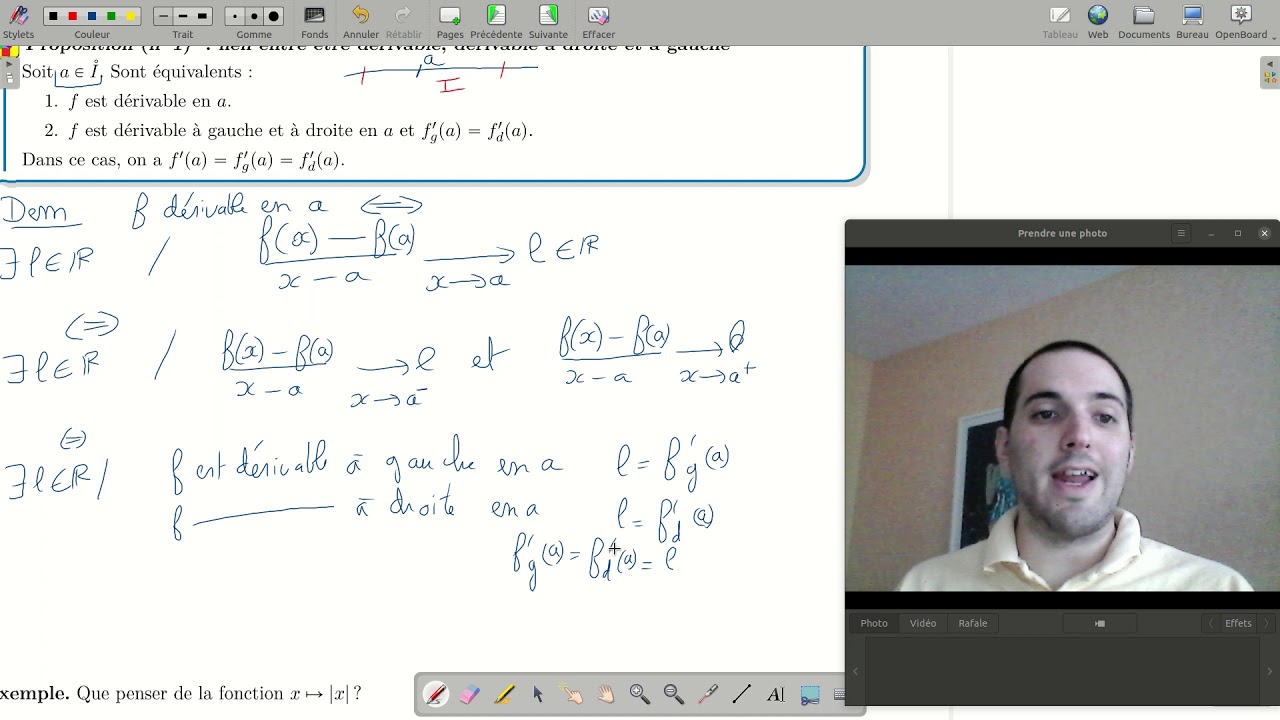
Task: Expand the right side library panel tab
Action: tap(1270, 73)
